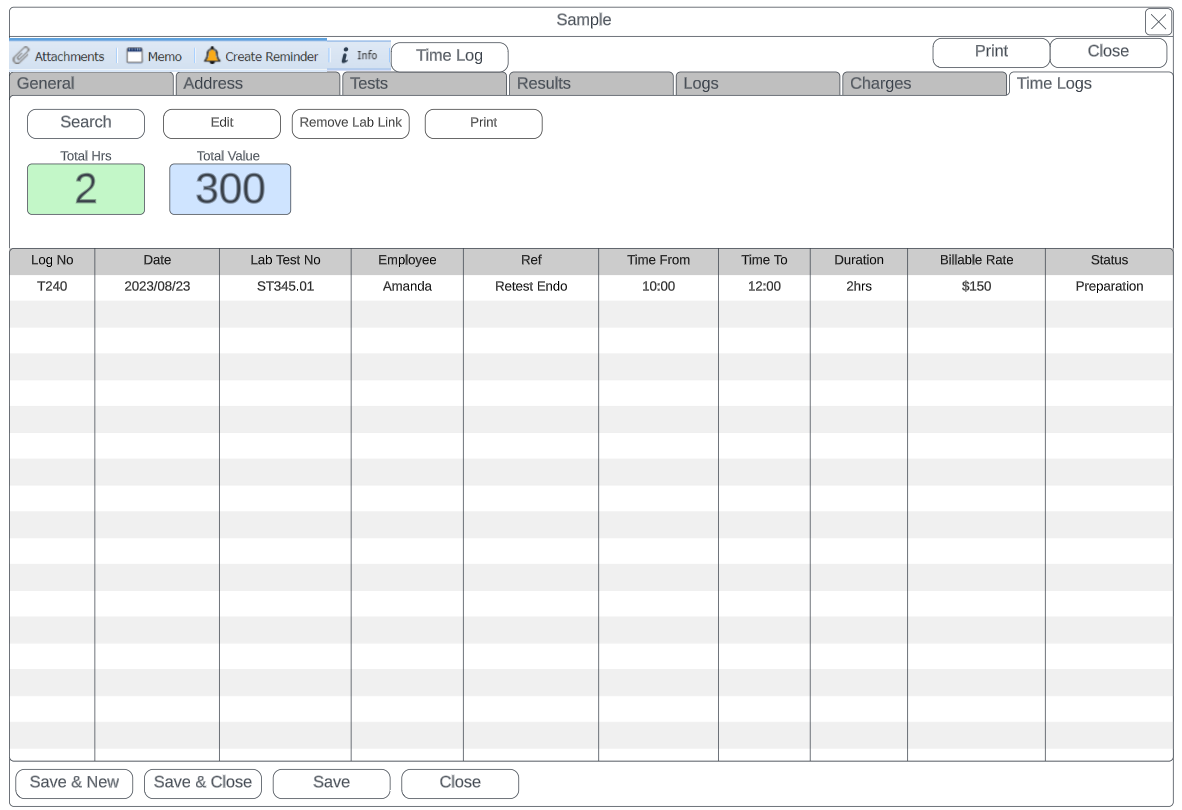Click the Lab Test No column header
Screen dimensions: 1182x810
tap(285, 261)
